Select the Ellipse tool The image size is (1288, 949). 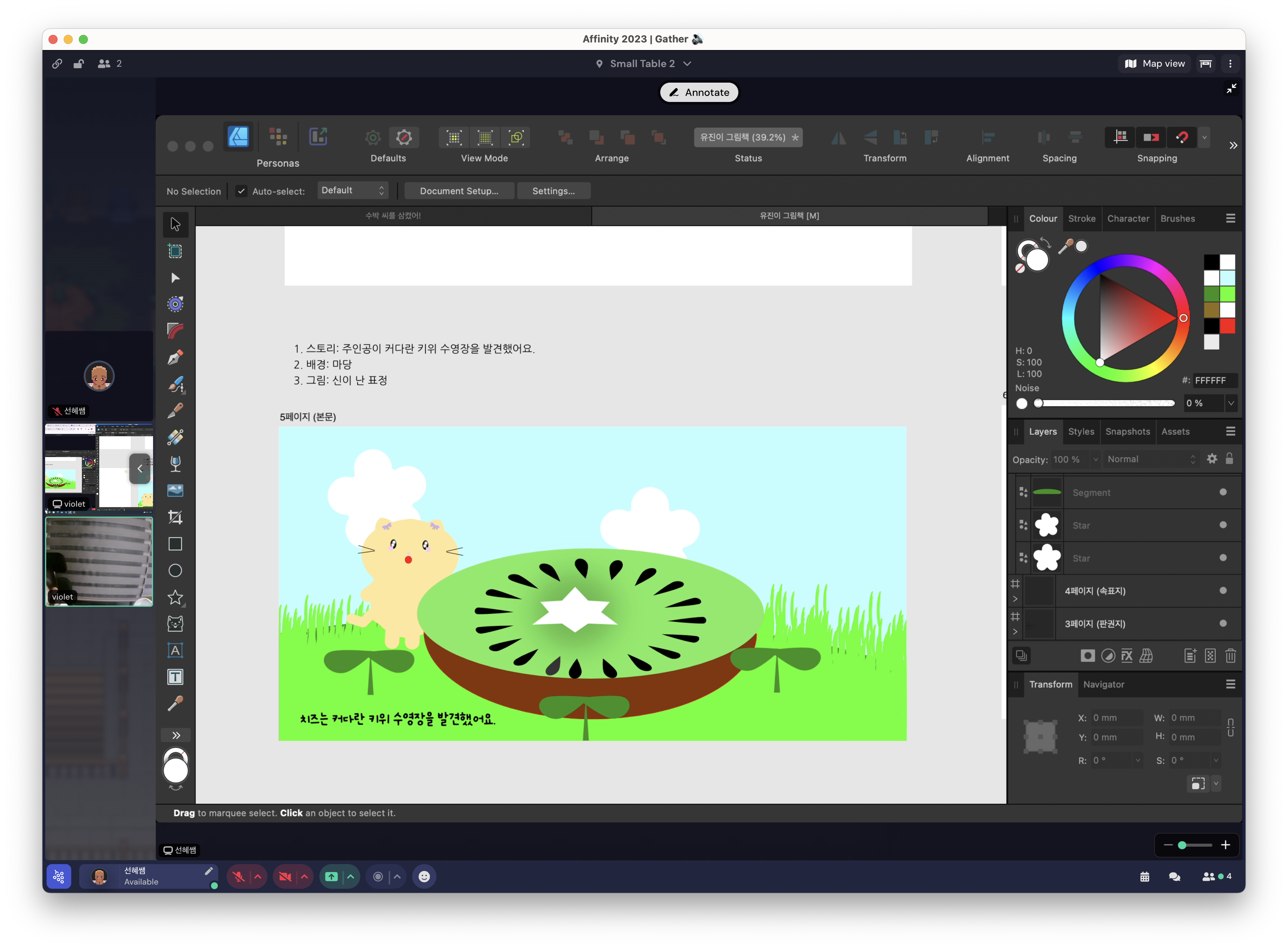175,570
